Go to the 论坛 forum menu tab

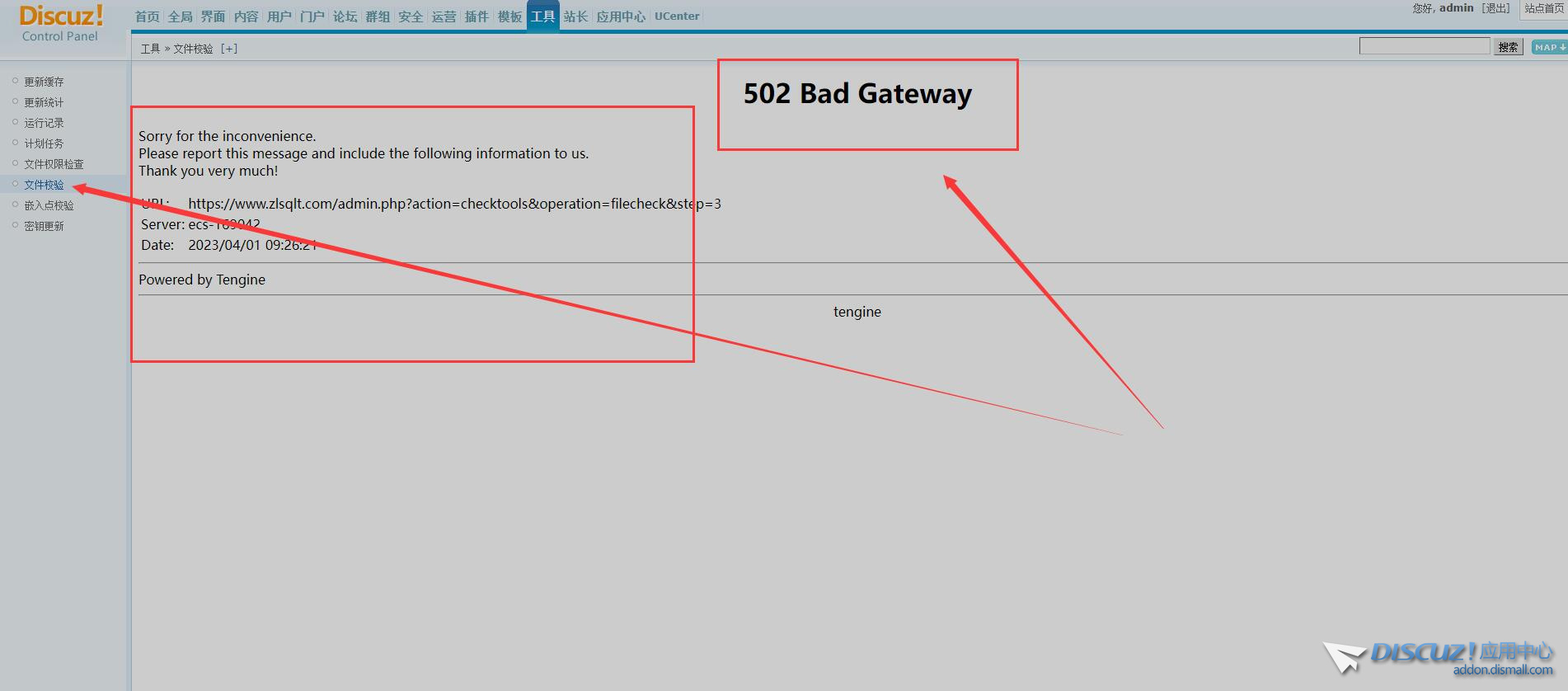(x=345, y=16)
